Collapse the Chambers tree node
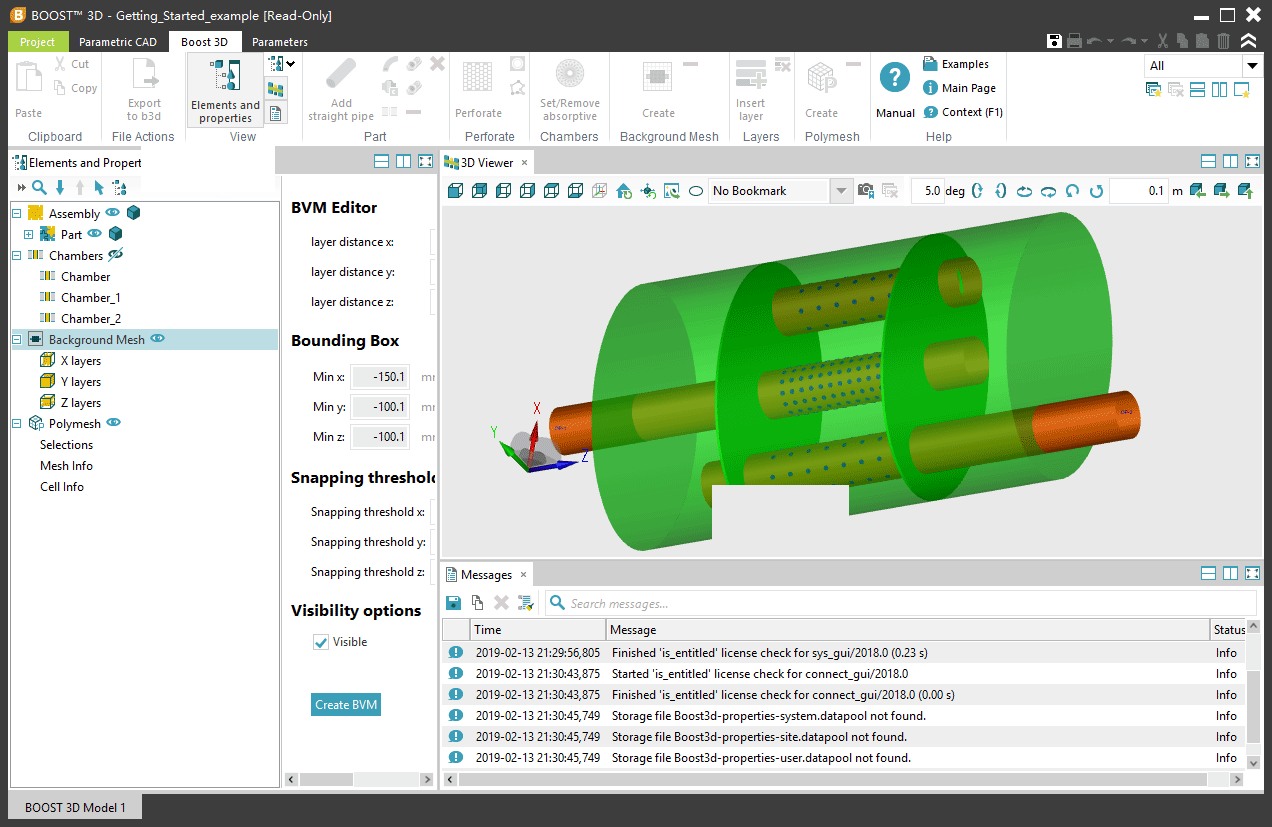Viewport: 1272px width, 827px height. tap(16, 255)
